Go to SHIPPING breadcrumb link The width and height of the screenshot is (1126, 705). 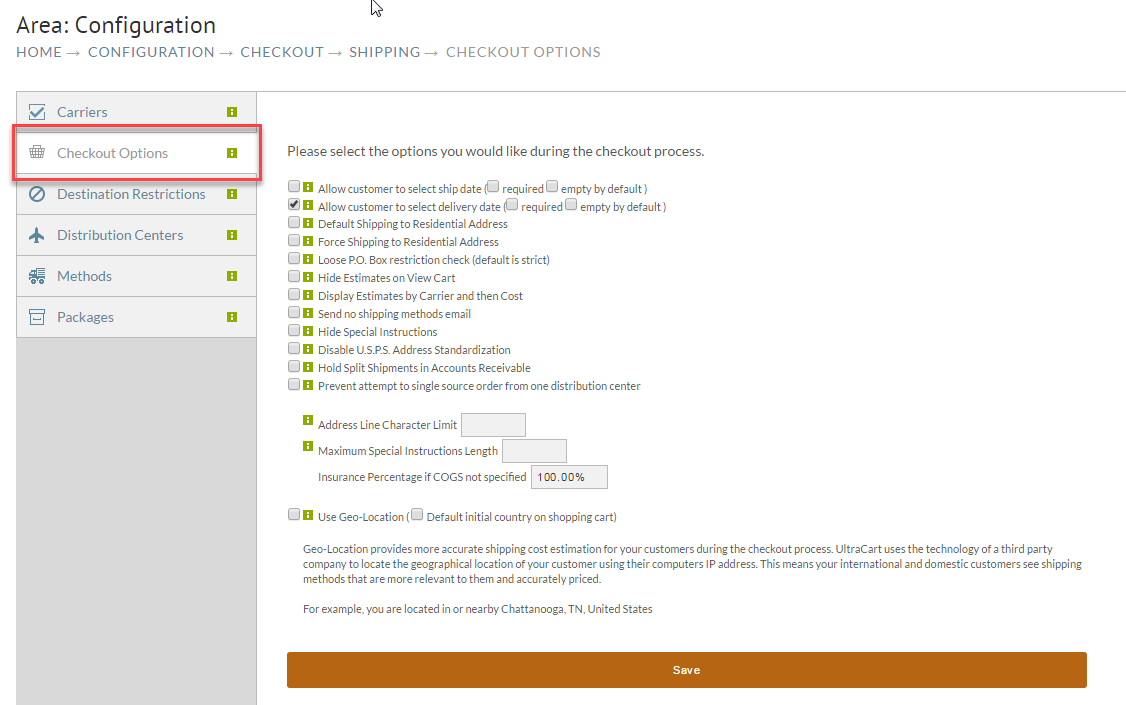385,52
